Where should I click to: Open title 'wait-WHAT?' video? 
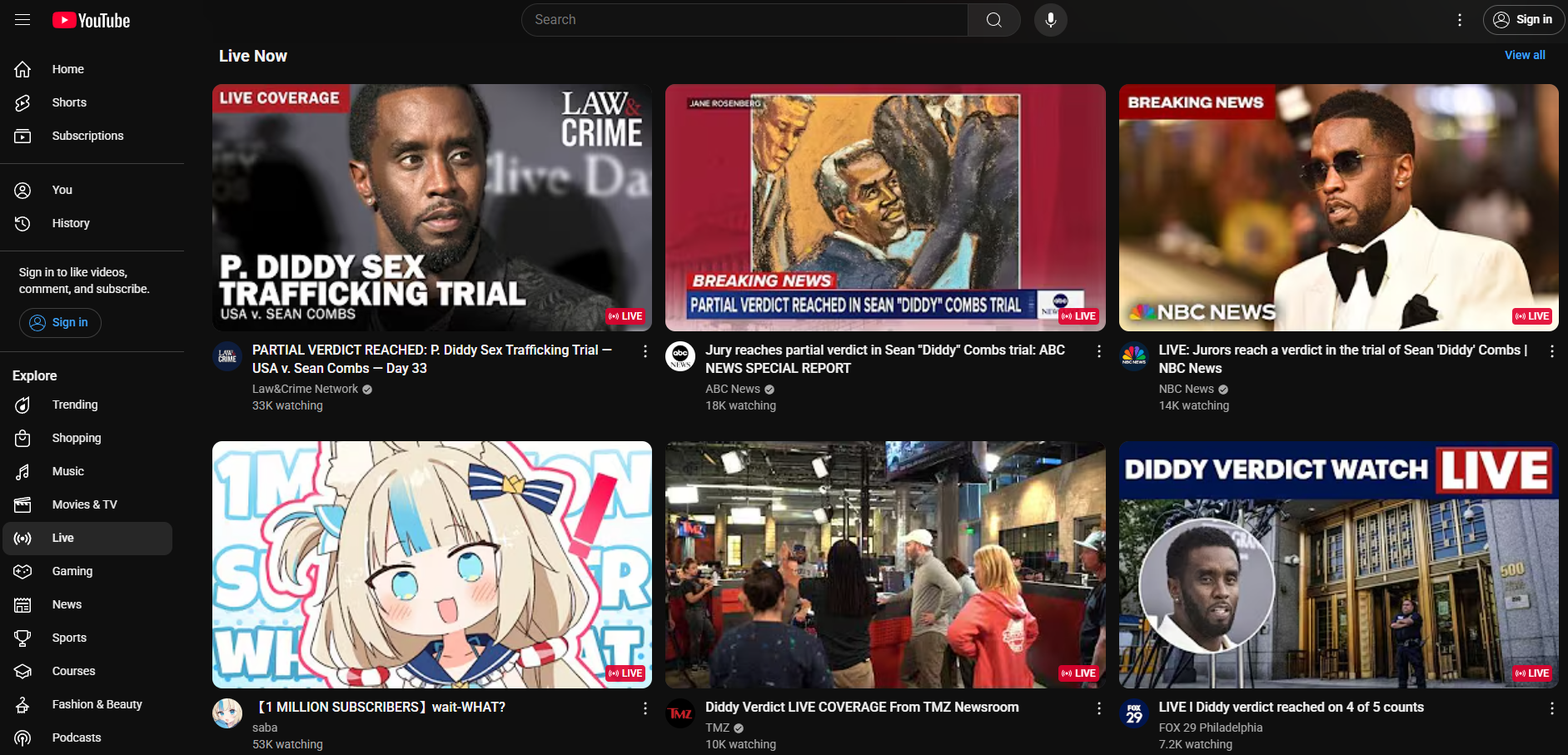coord(379,707)
